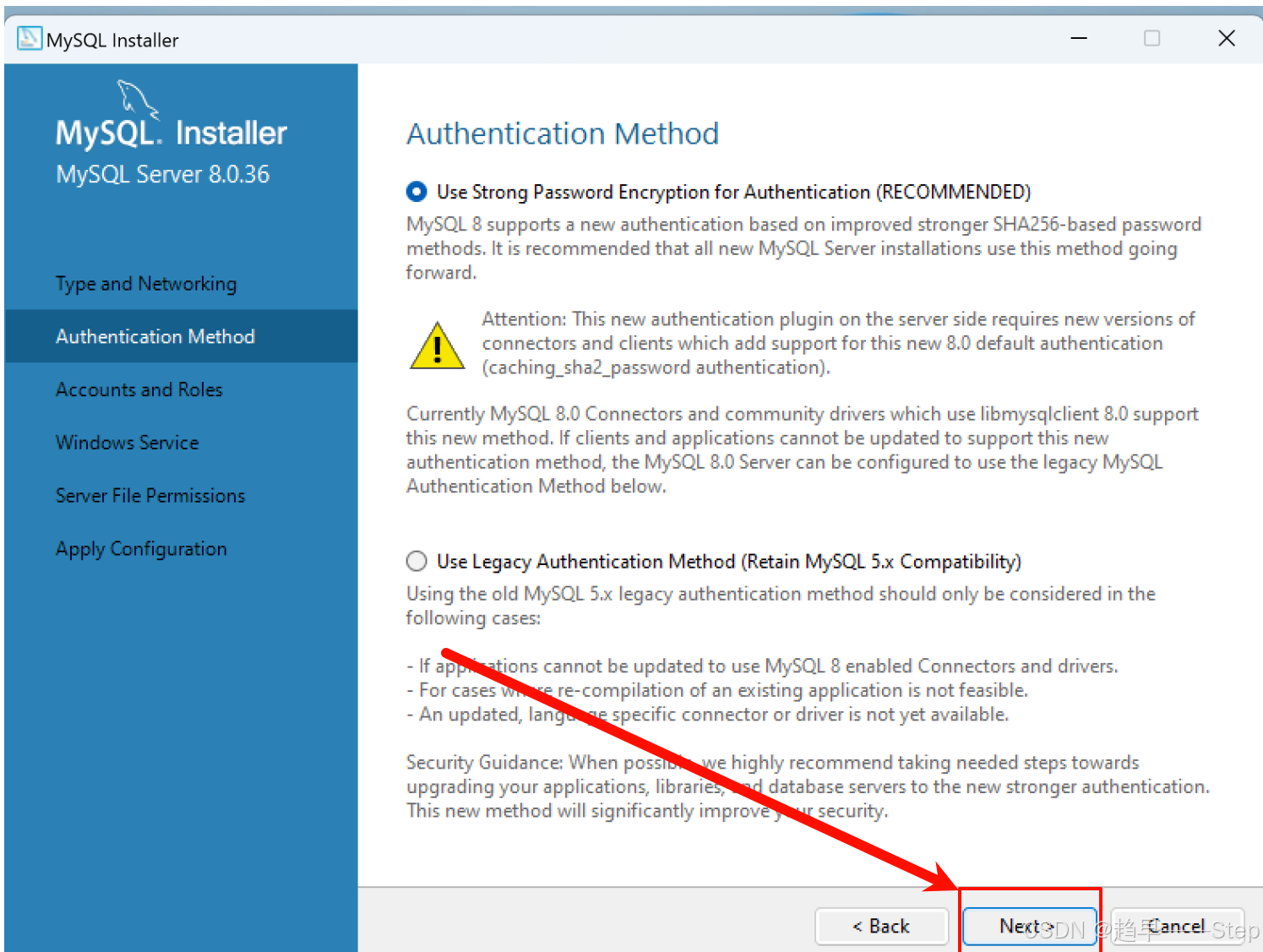Click 'Using the old MySQL 5.x legacy' text
This screenshot has height=952, width=1263.
[x=781, y=606]
